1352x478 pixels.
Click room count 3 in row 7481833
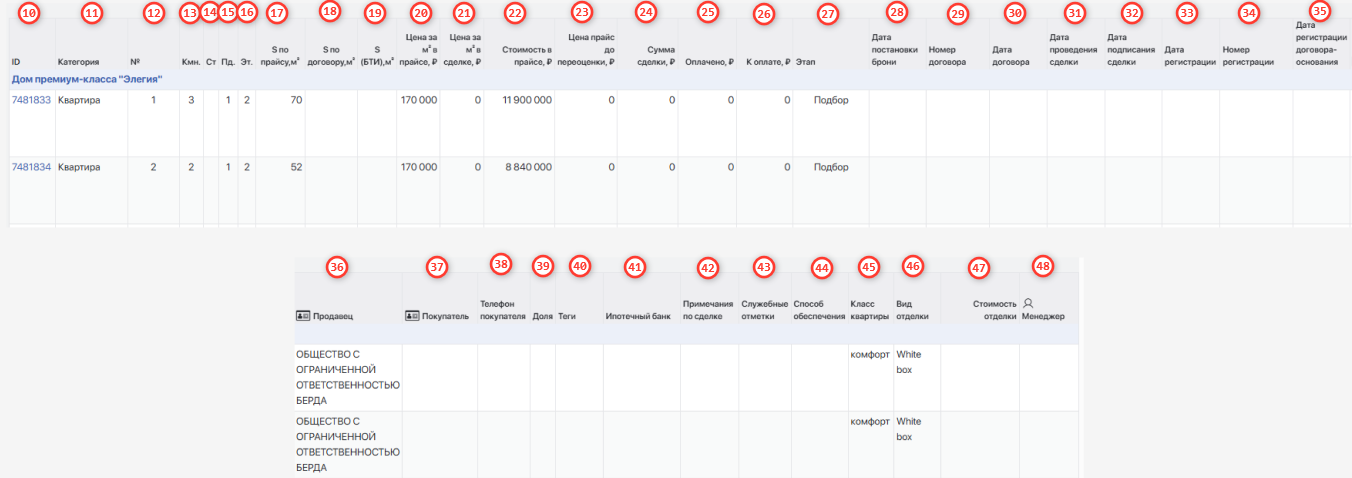click(x=191, y=100)
